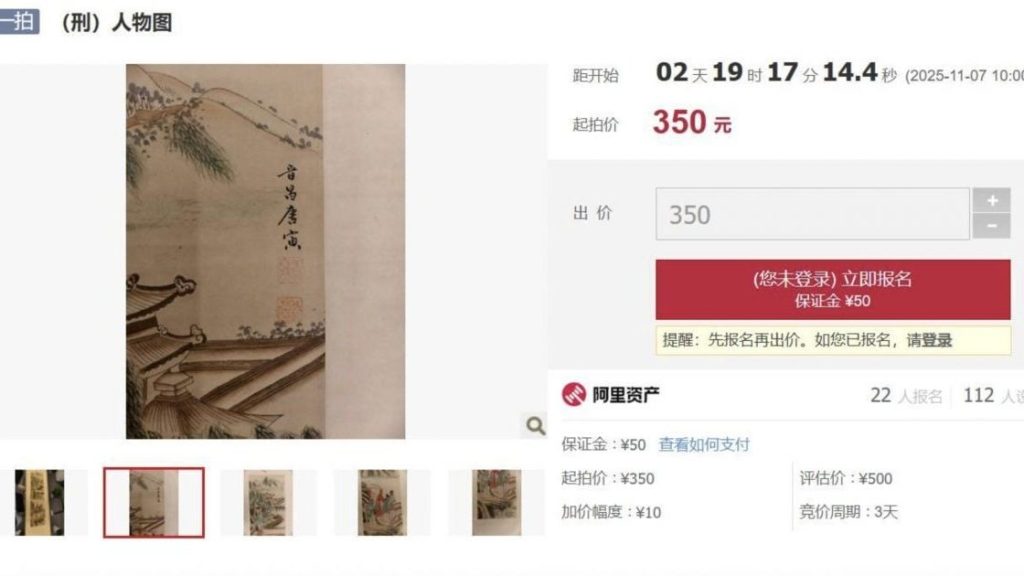Open the 查看如何支付 payment help link
1024x576 pixels.
coord(704,445)
